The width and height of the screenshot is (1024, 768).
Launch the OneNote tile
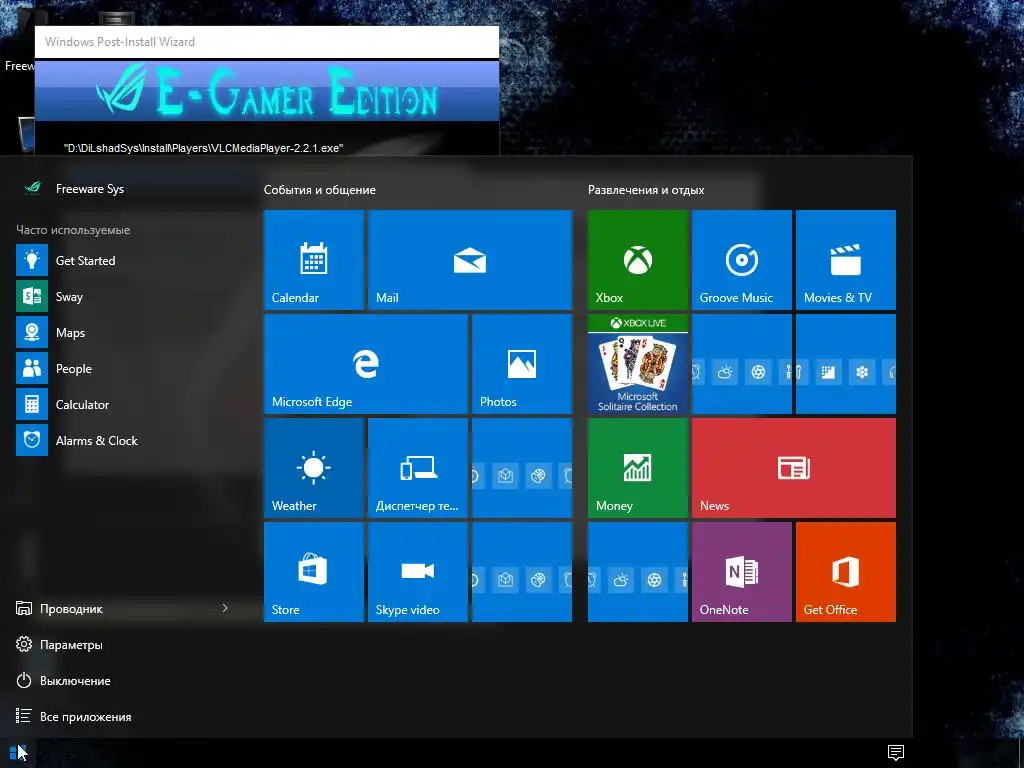[x=742, y=572]
